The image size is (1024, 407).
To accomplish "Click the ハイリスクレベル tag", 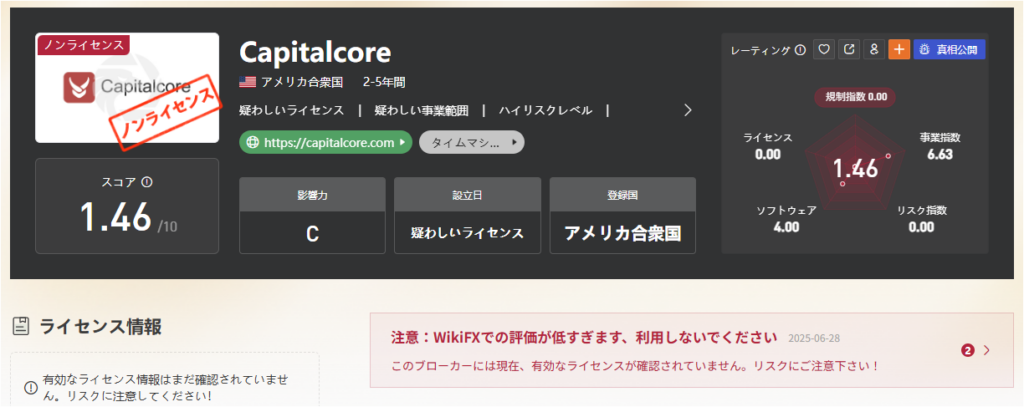I will (546, 110).
